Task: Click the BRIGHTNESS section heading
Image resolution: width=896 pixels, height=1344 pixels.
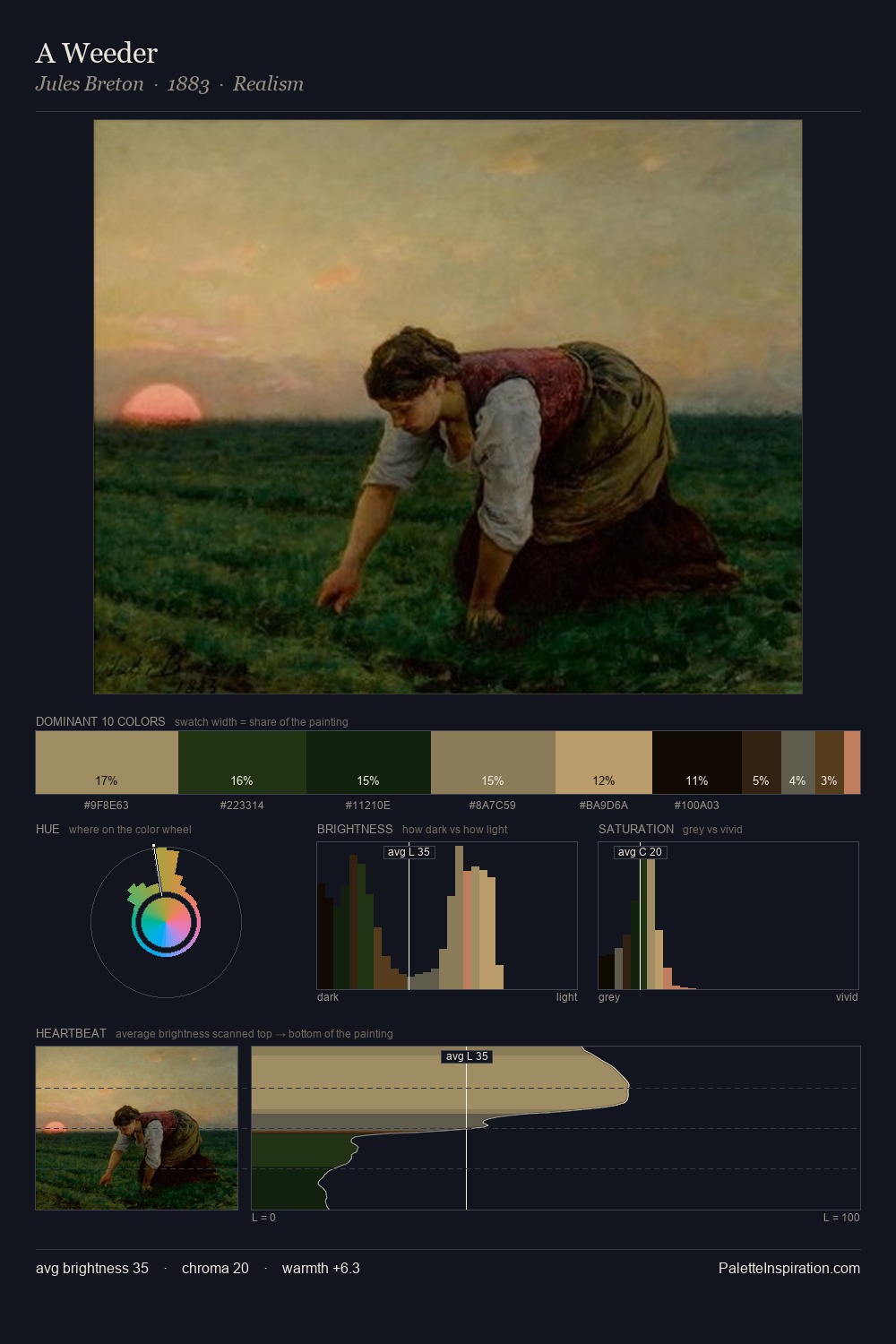Action: (355, 829)
